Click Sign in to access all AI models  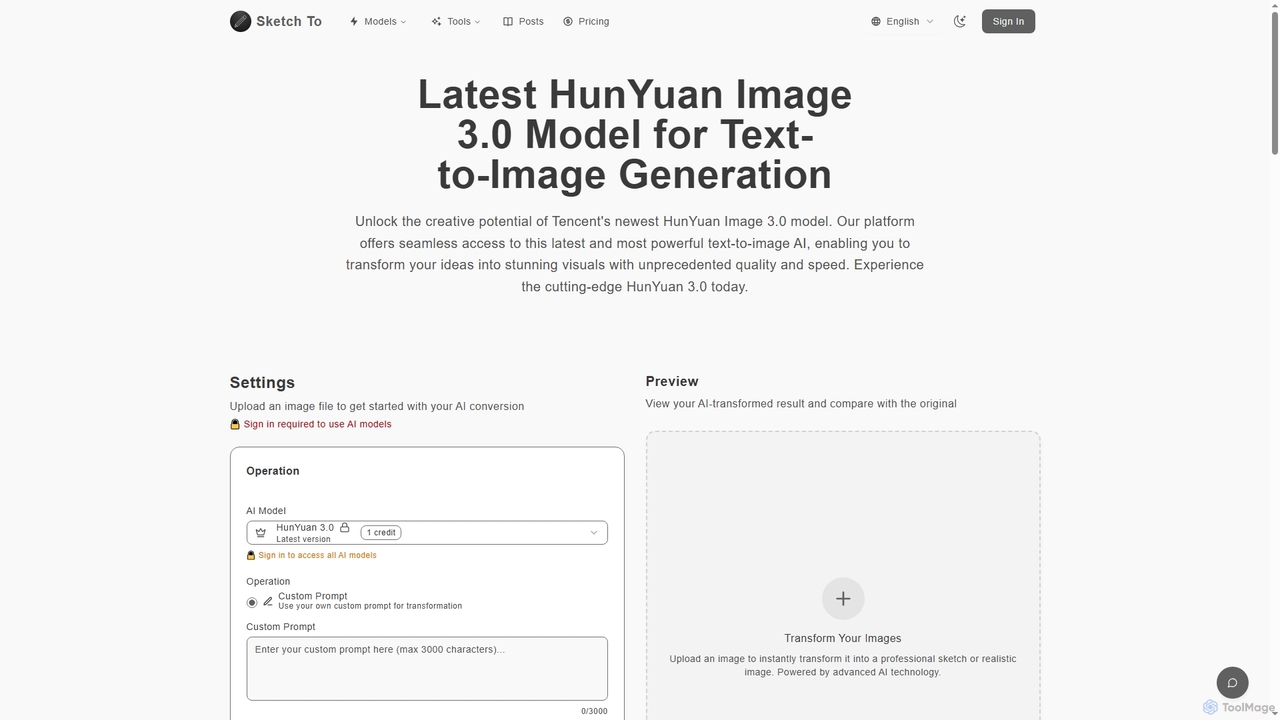317,555
